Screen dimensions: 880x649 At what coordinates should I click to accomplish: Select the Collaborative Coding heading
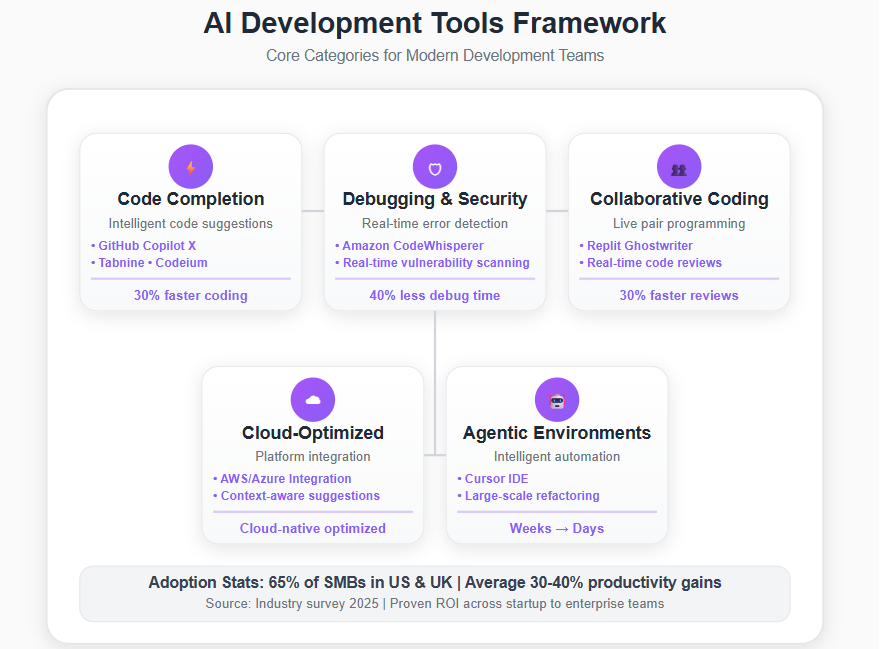(x=679, y=199)
